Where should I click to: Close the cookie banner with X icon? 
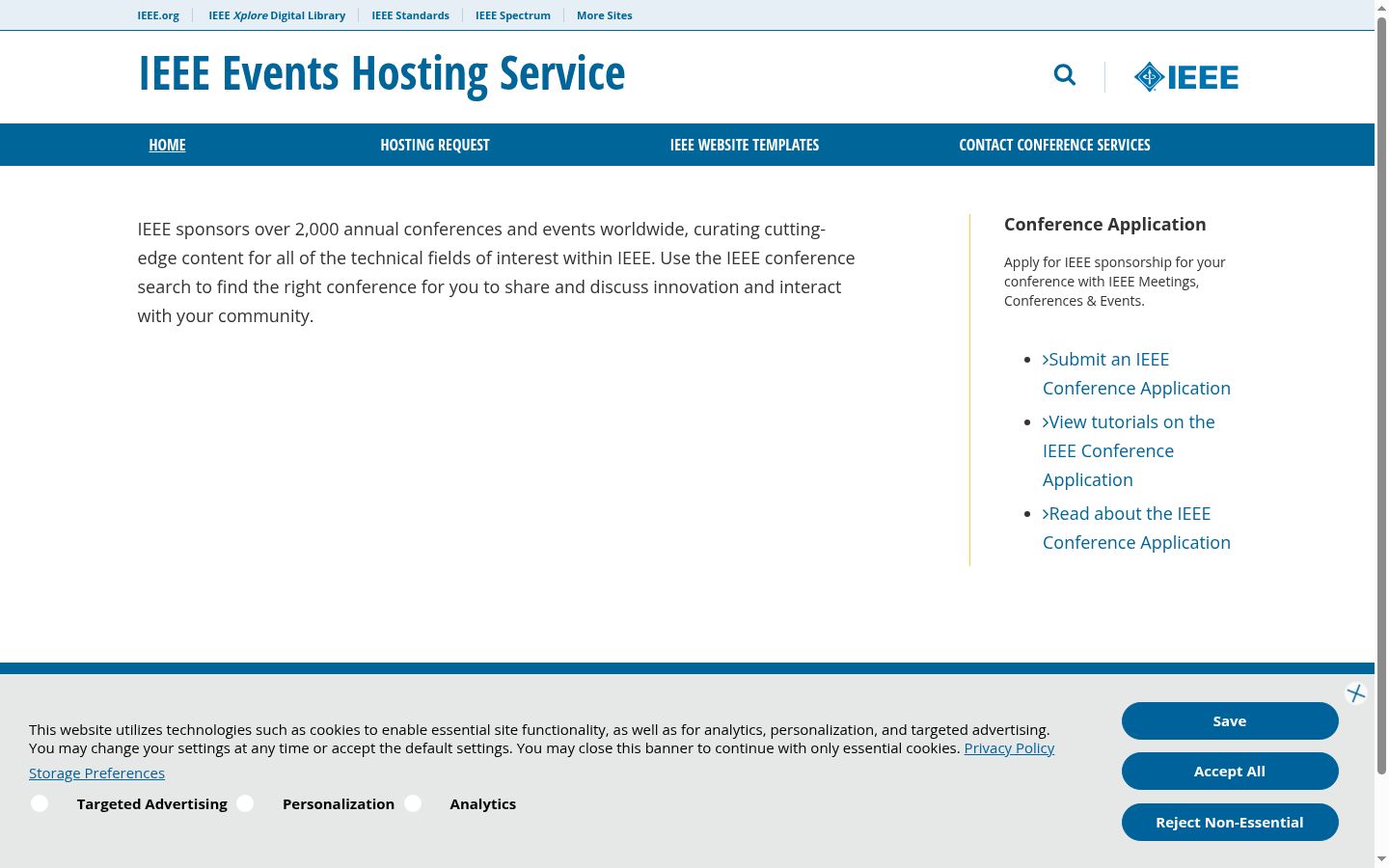(x=1356, y=693)
